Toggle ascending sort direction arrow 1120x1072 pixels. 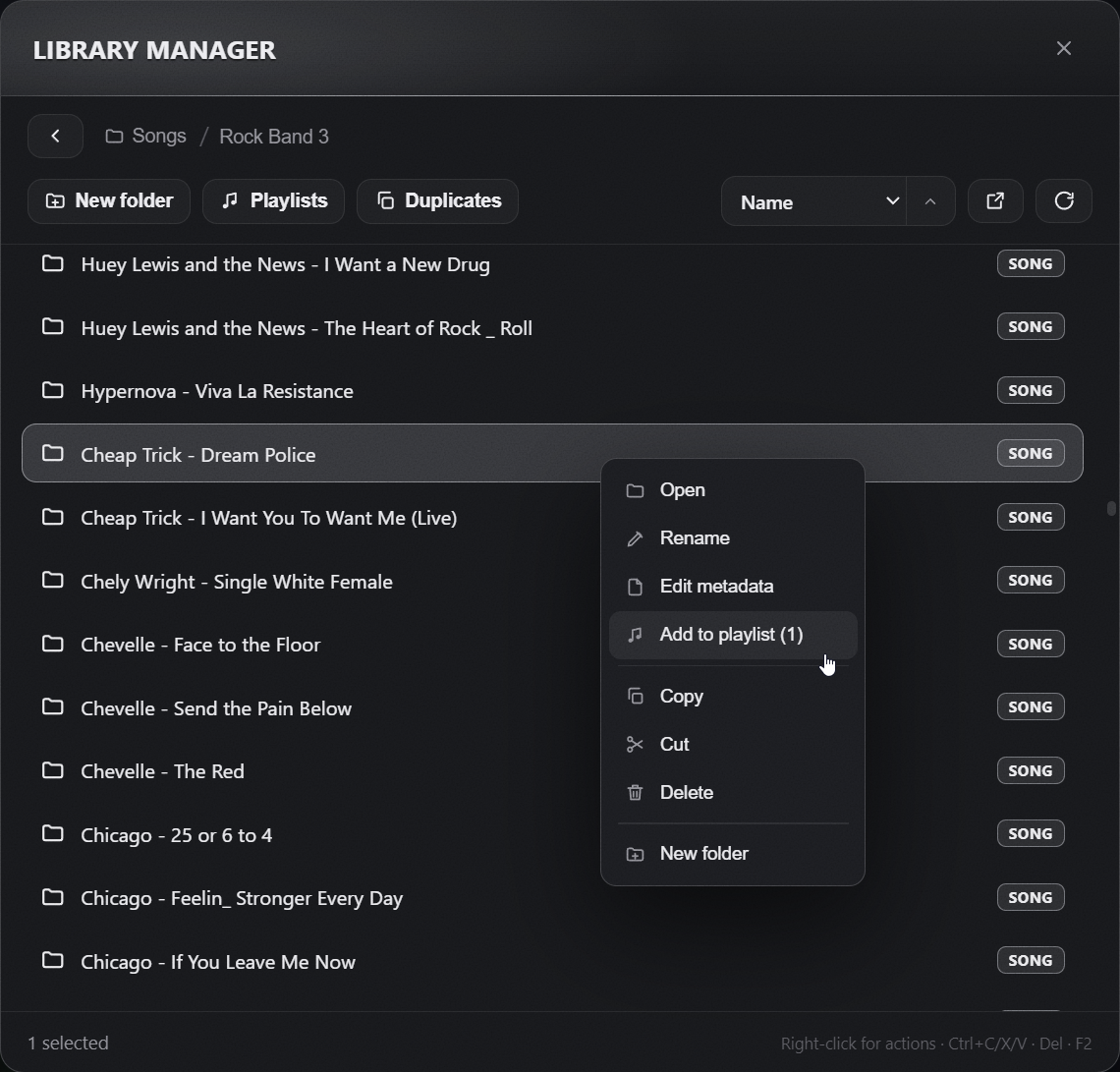pyautogui.click(x=930, y=201)
